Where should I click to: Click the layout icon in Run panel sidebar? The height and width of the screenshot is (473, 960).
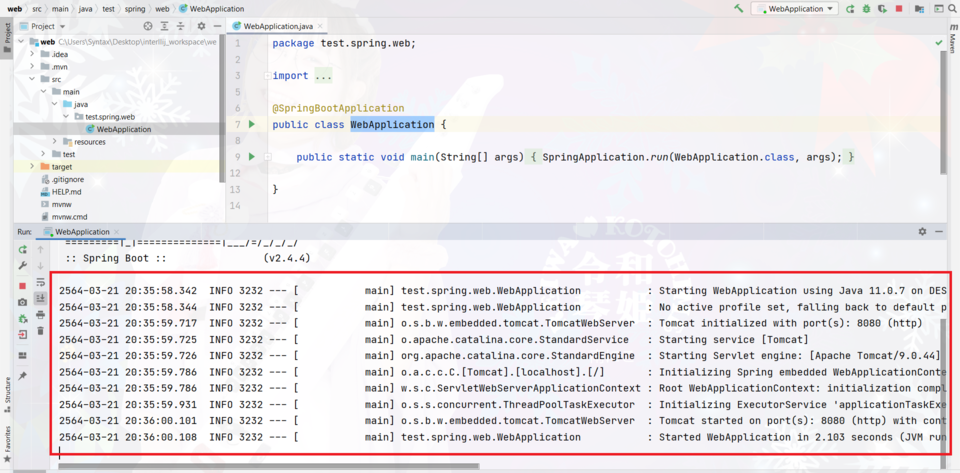click(x=23, y=356)
